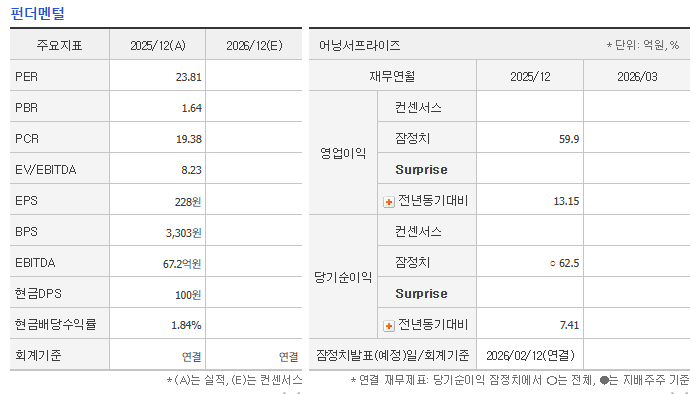Select the 현금배당수익률 value 1.84%
Image resolution: width=699 pixels, height=394 pixels.
tap(186, 325)
